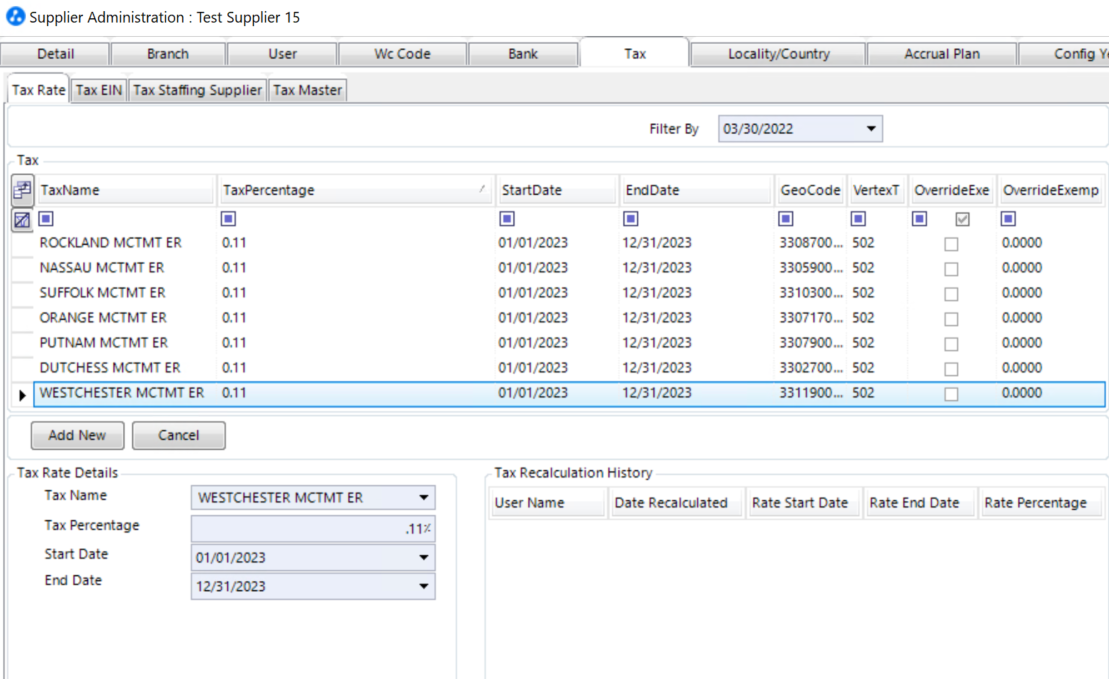This screenshot has width=1109, height=679.
Task: Open the grid column chooser icon
Action: 22,190
